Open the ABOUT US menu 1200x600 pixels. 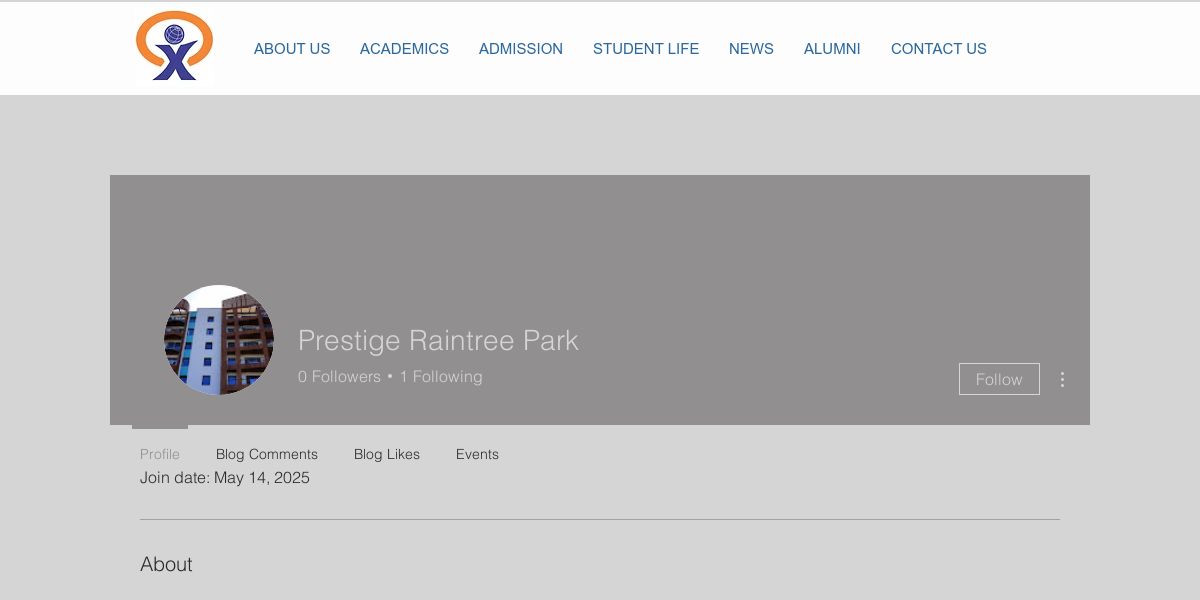pyautogui.click(x=292, y=49)
